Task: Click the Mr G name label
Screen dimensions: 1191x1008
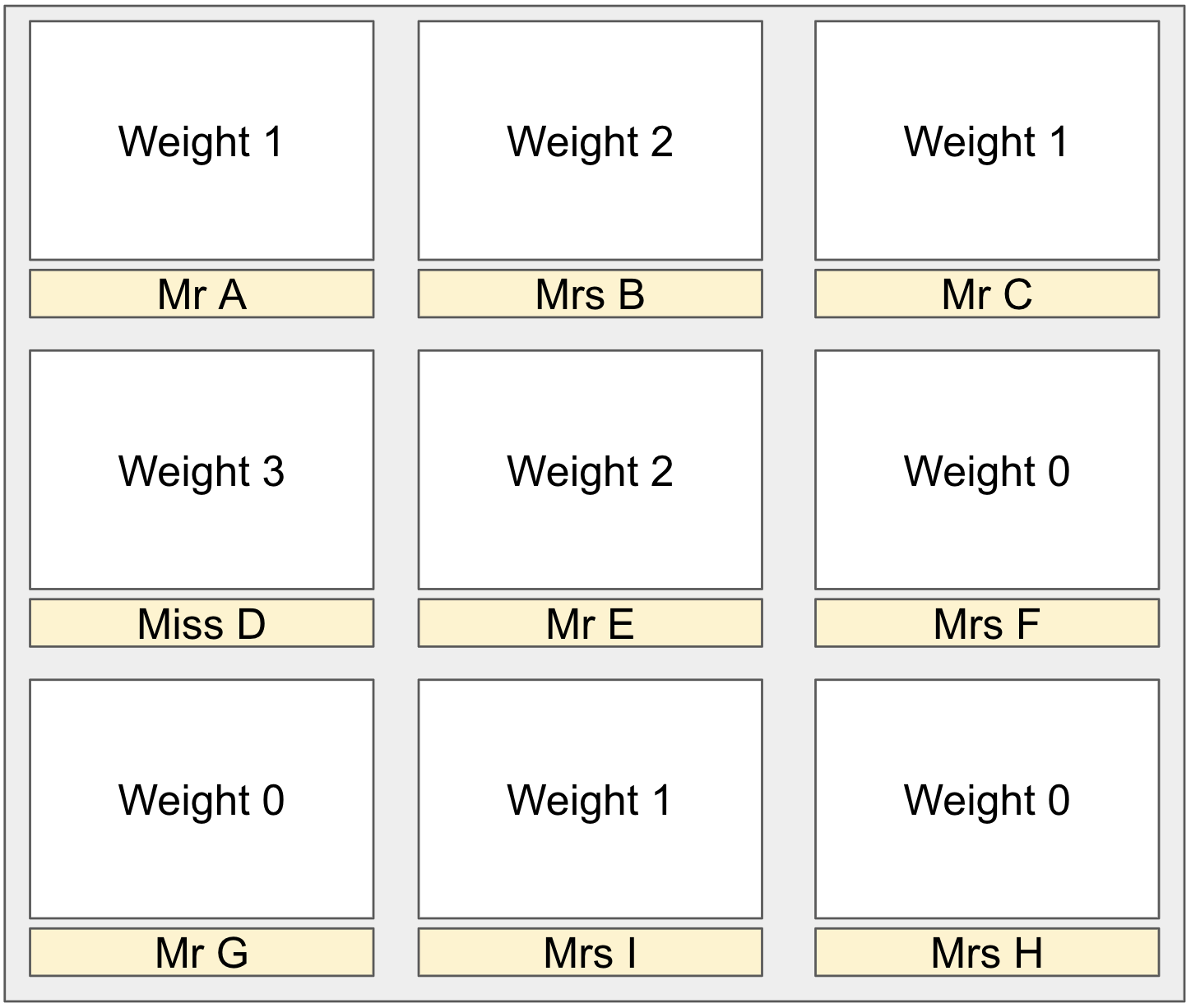Action: (x=202, y=952)
